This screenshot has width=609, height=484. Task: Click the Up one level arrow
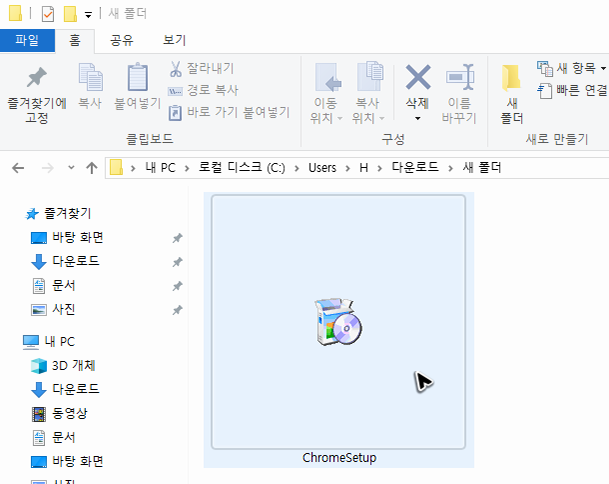(x=92, y=168)
